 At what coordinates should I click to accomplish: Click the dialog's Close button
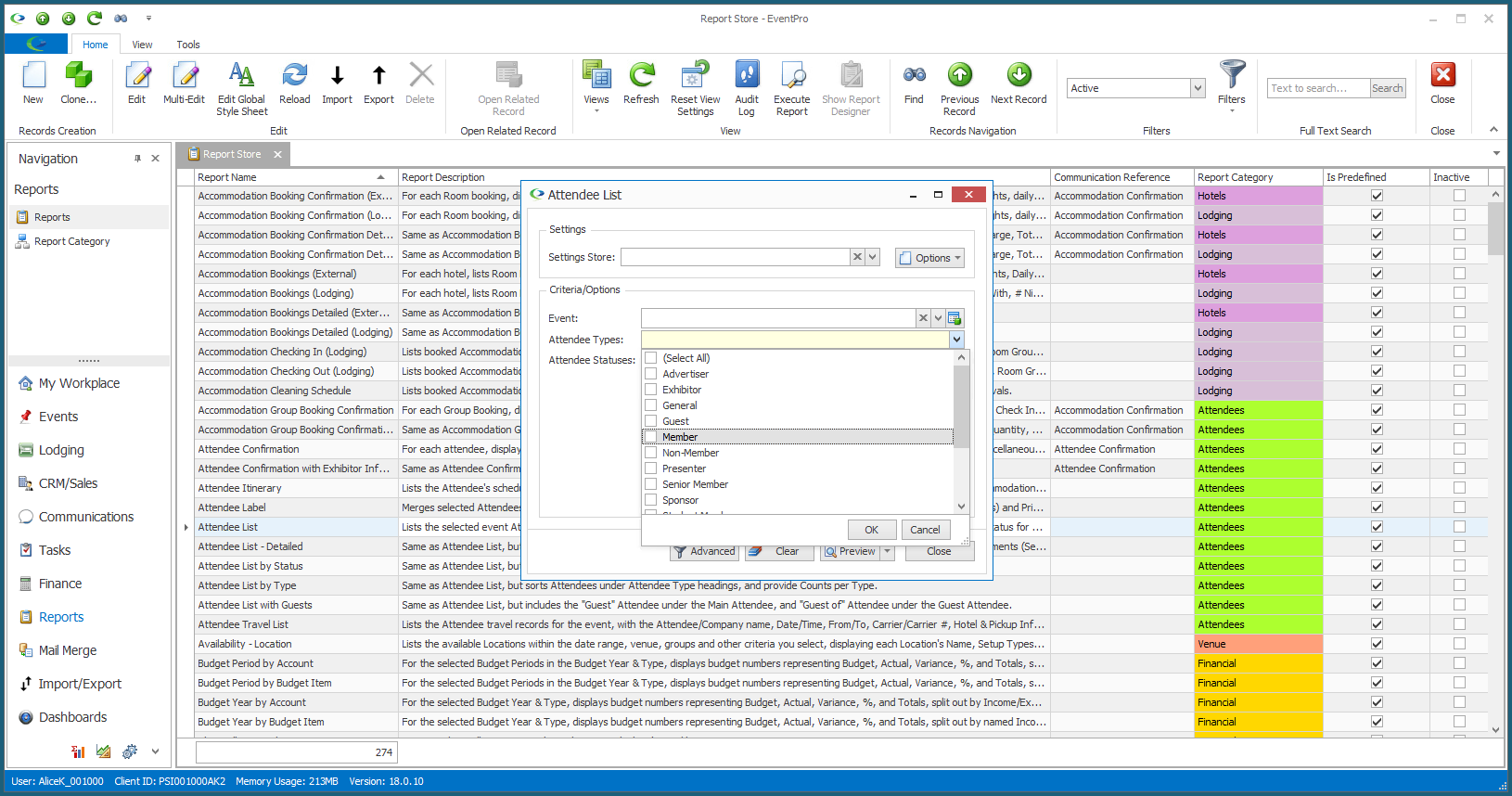(x=939, y=551)
